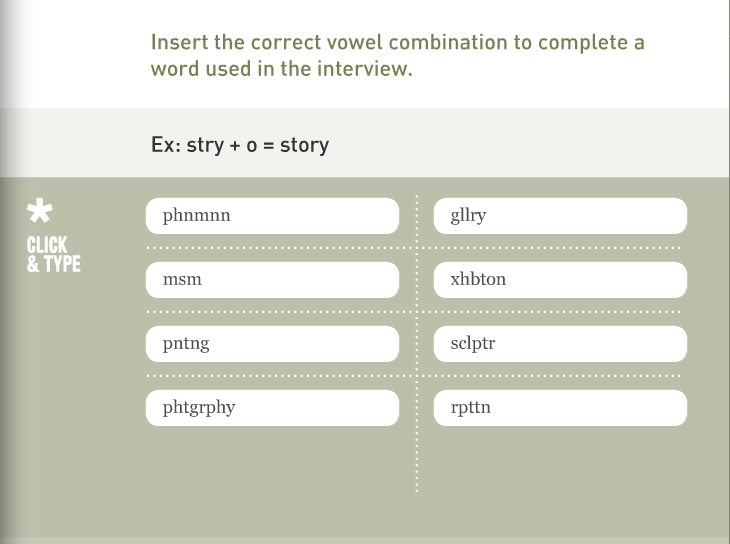Click the 'sclptr' text field
730x544 pixels.
point(561,344)
